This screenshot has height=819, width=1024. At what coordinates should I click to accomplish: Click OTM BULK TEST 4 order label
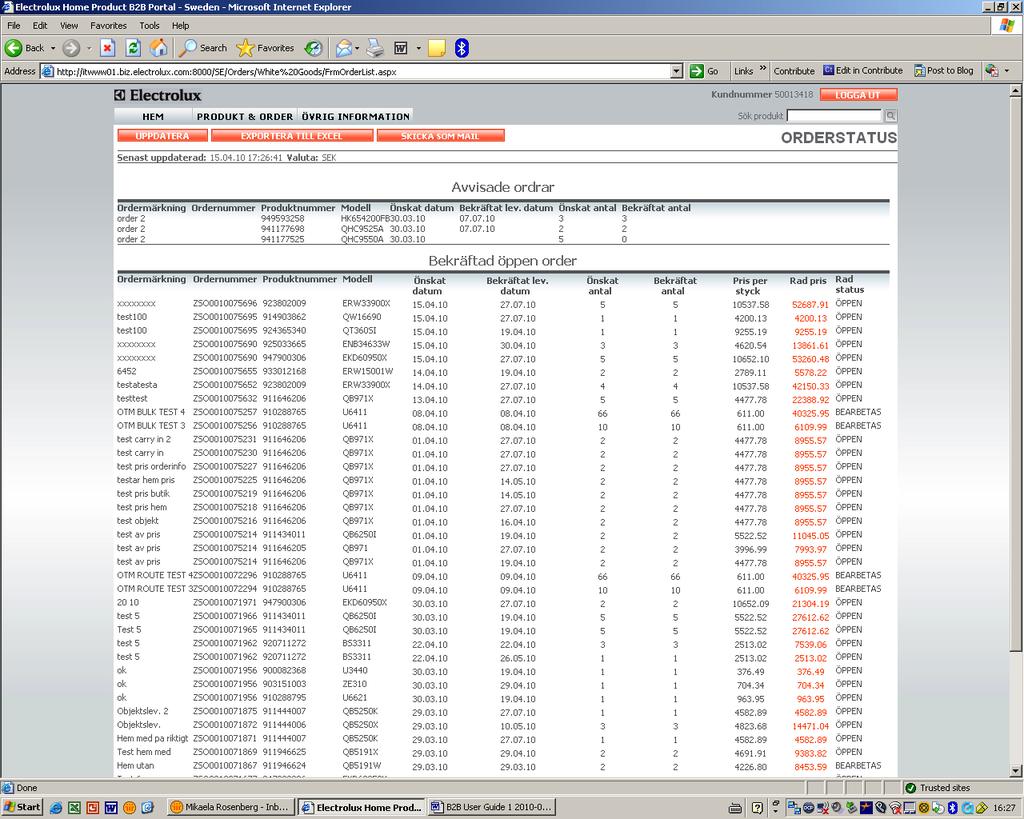(151, 412)
